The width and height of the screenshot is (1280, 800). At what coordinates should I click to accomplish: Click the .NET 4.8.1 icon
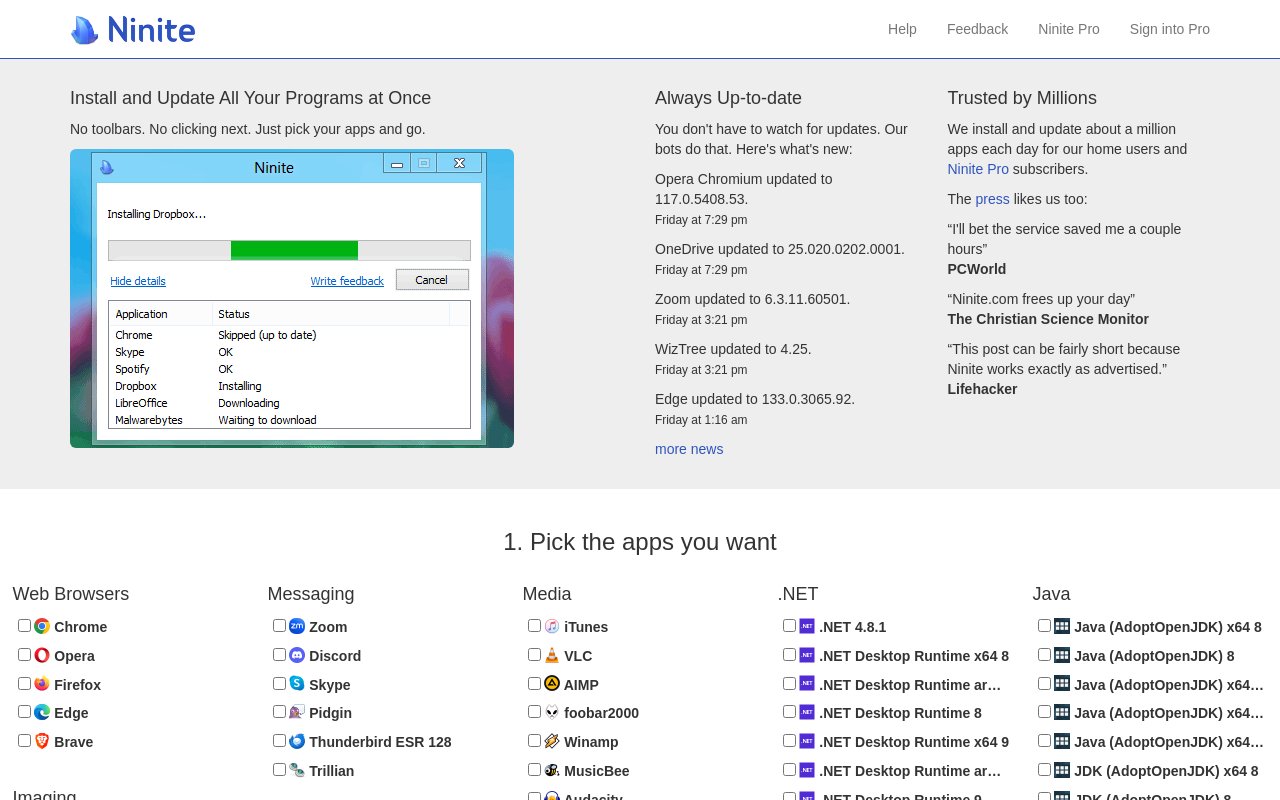tap(807, 626)
